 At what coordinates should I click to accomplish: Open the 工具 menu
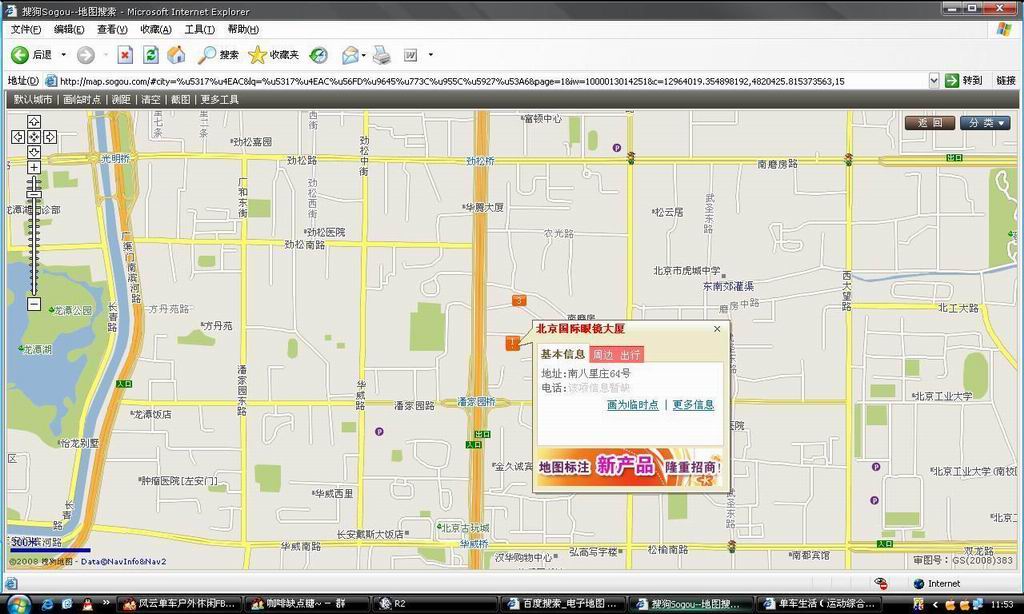coord(198,29)
